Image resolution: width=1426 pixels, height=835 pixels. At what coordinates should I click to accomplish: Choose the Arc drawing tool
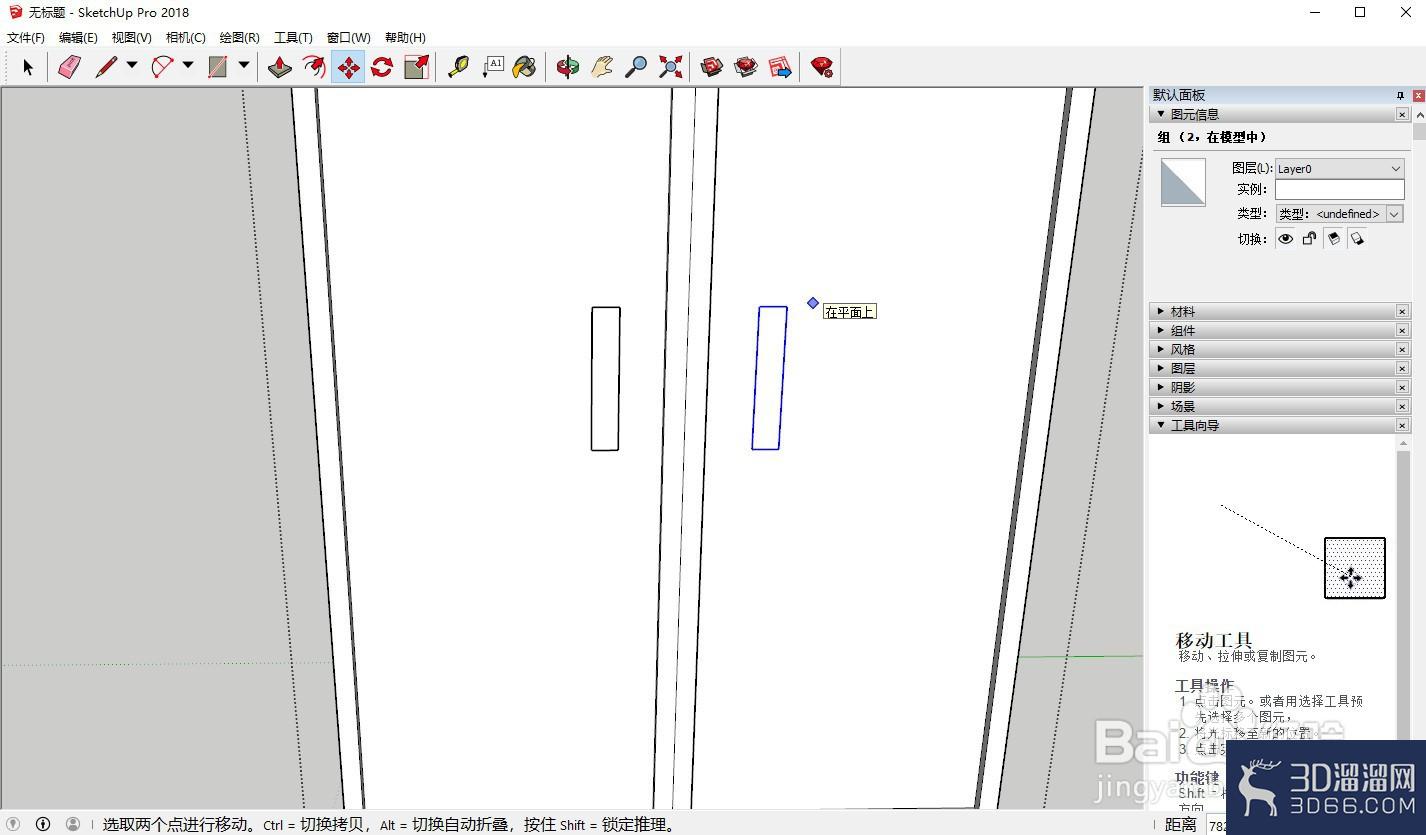coord(162,67)
